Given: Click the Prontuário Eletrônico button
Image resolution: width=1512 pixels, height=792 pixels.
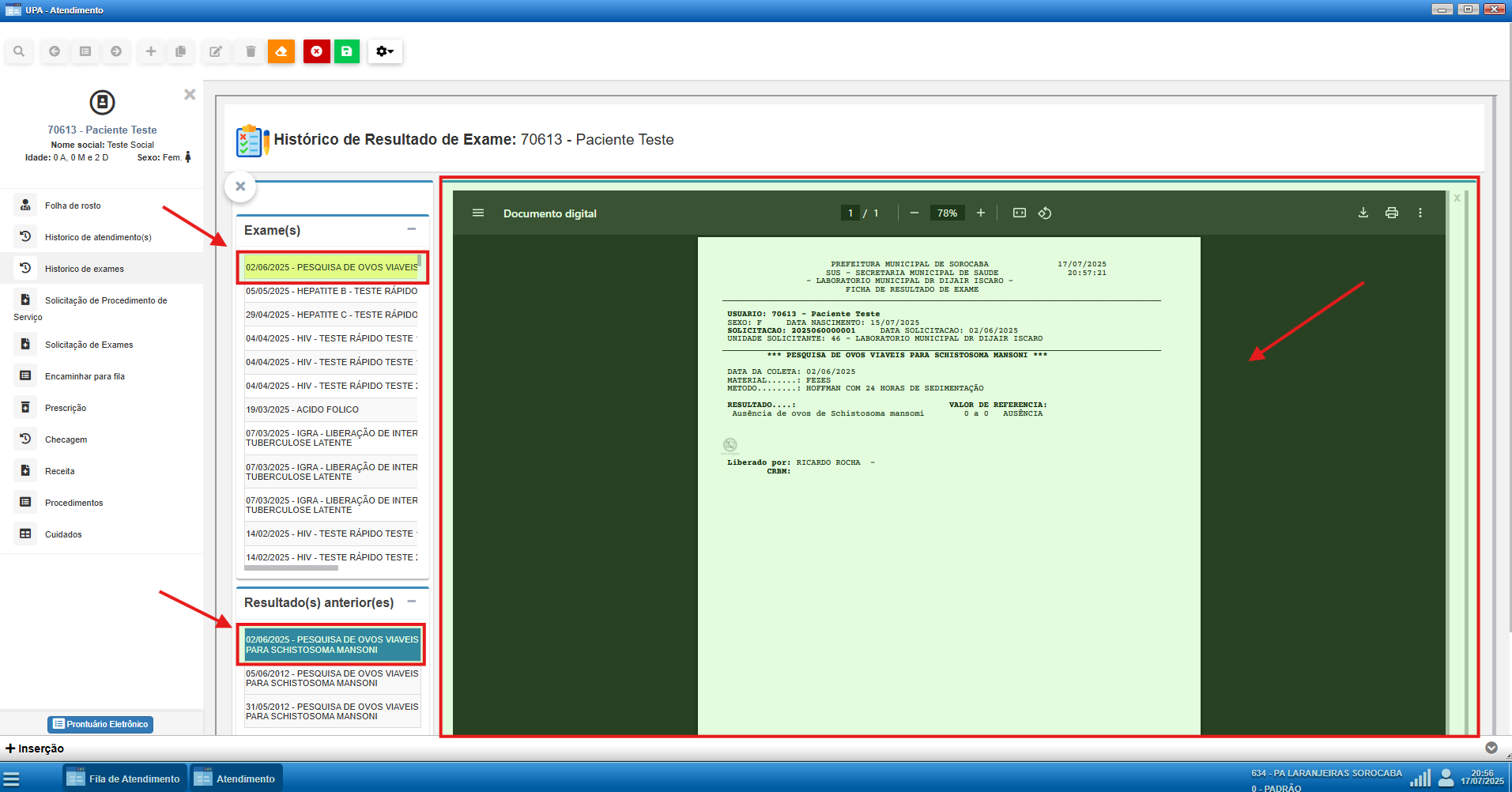Looking at the screenshot, I should click(100, 724).
